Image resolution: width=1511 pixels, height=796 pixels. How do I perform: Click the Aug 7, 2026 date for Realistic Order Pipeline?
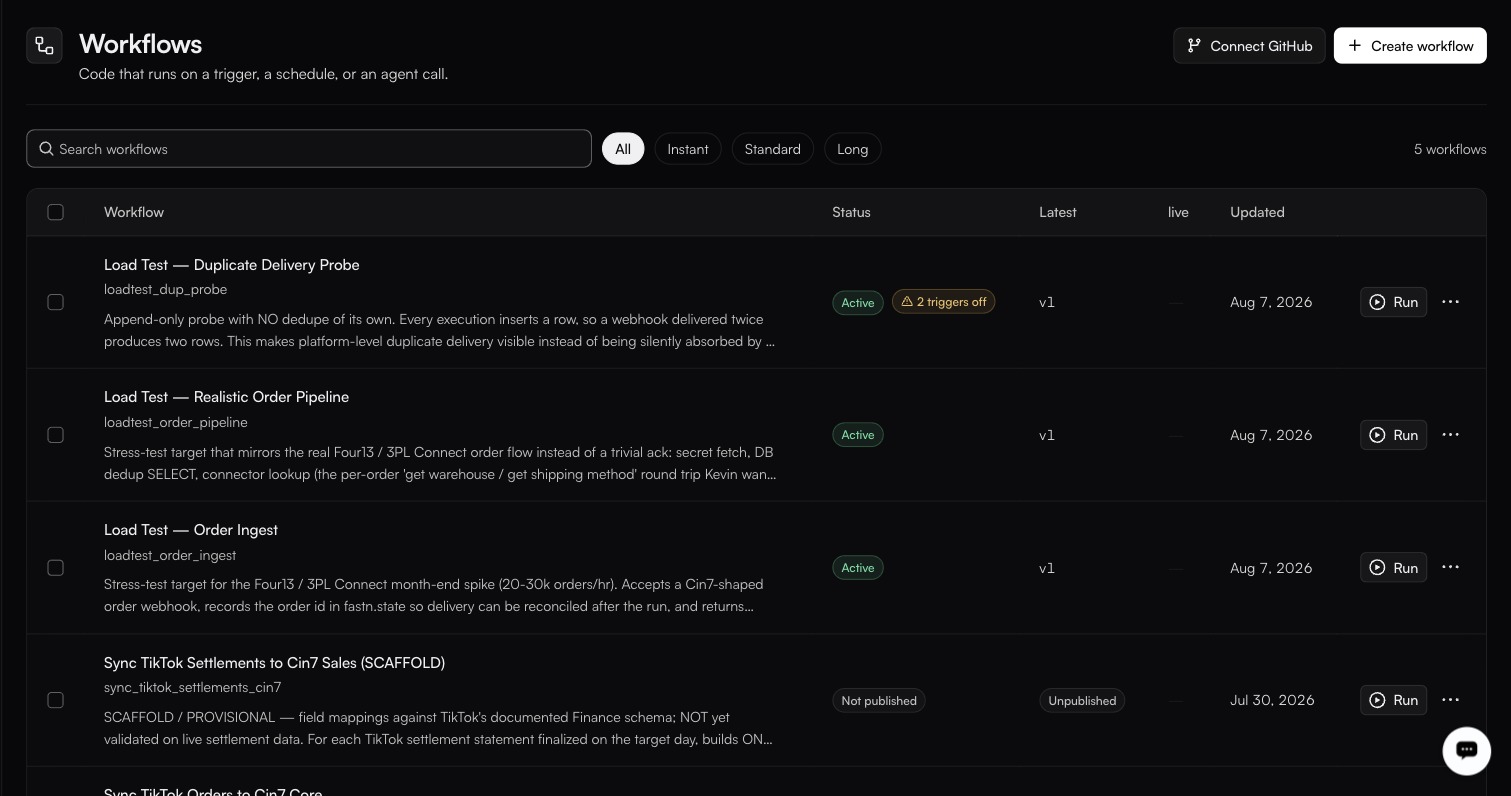coord(1271,435)
